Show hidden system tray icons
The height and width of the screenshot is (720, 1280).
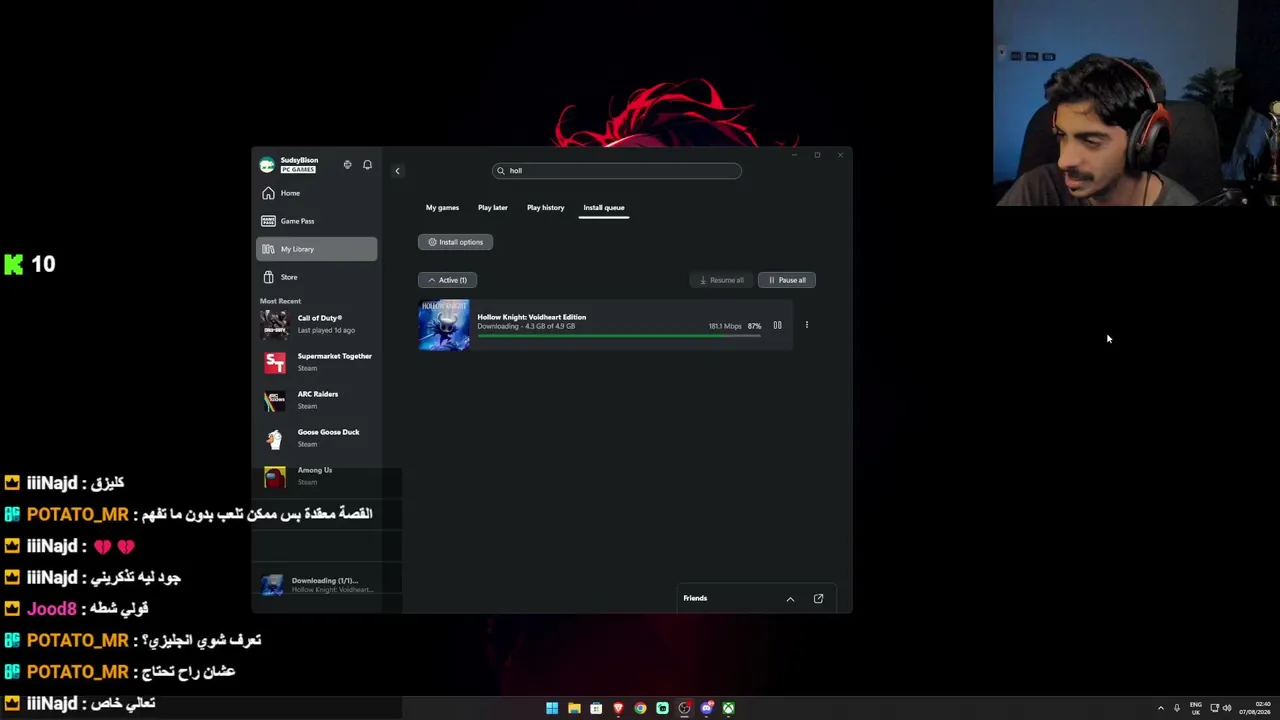click(x=1161, y=708)
